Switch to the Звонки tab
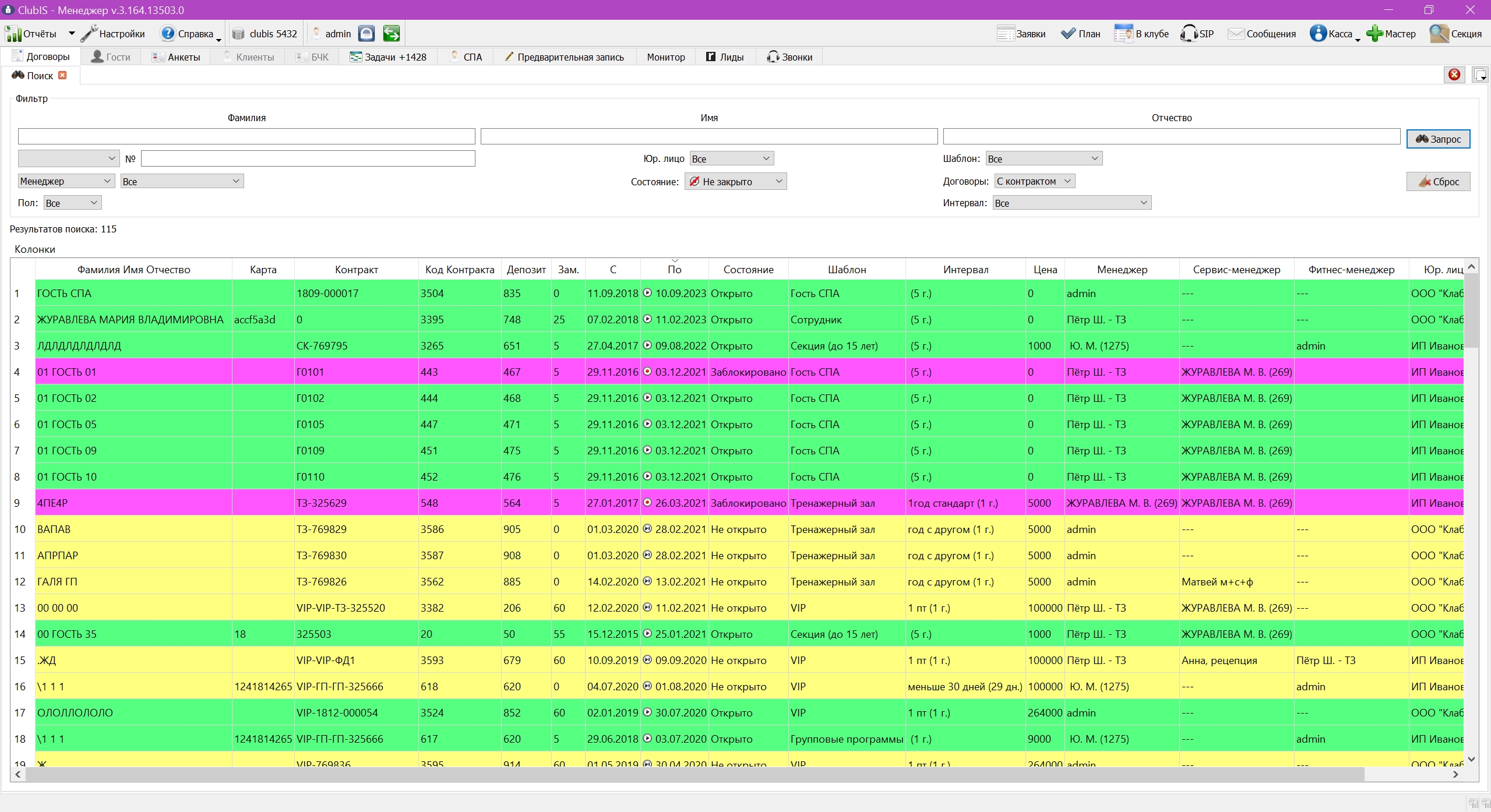This screenshot has width=1491, height=812. (789, 57)
